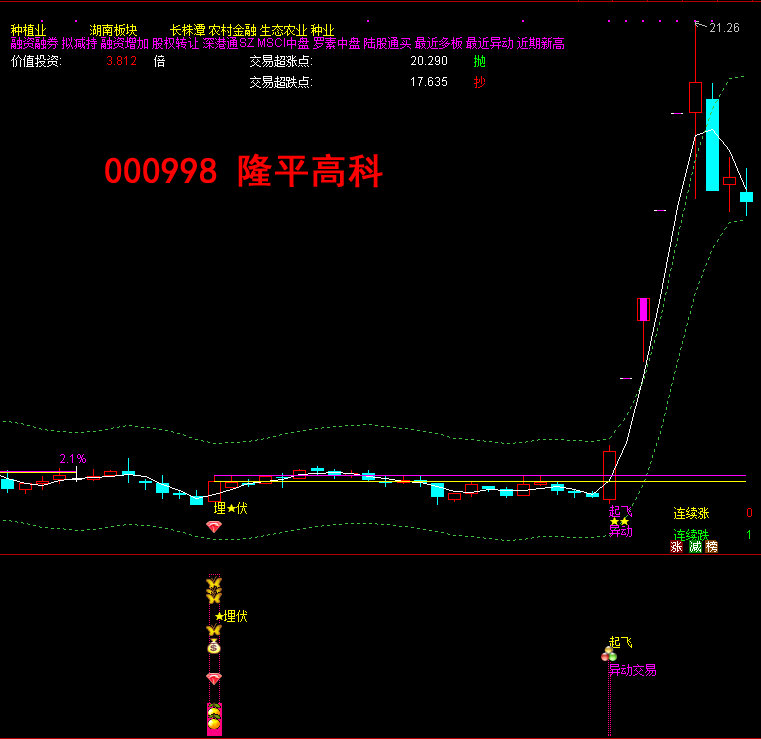Click the 融资融券 concept label
The width and height of the screenshot is (761, 739).
34,44
